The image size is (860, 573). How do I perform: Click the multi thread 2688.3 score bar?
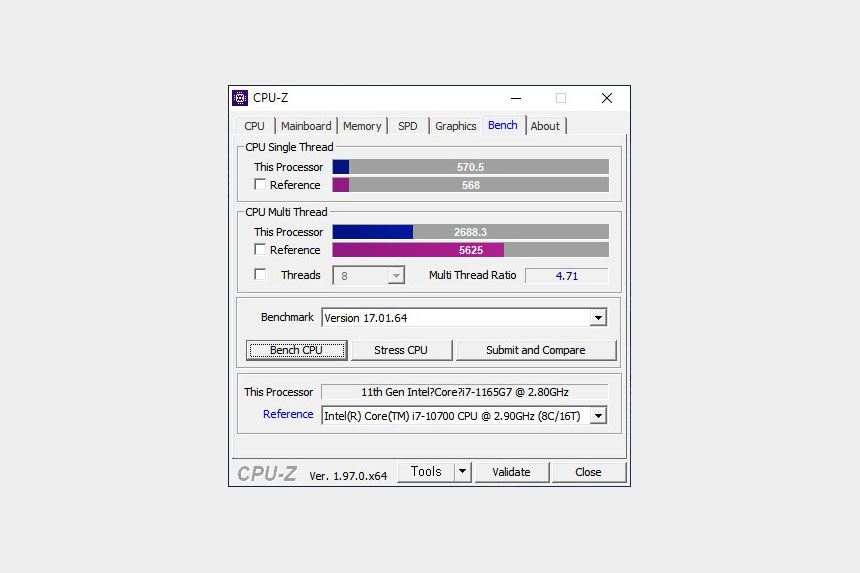point(471,232)
